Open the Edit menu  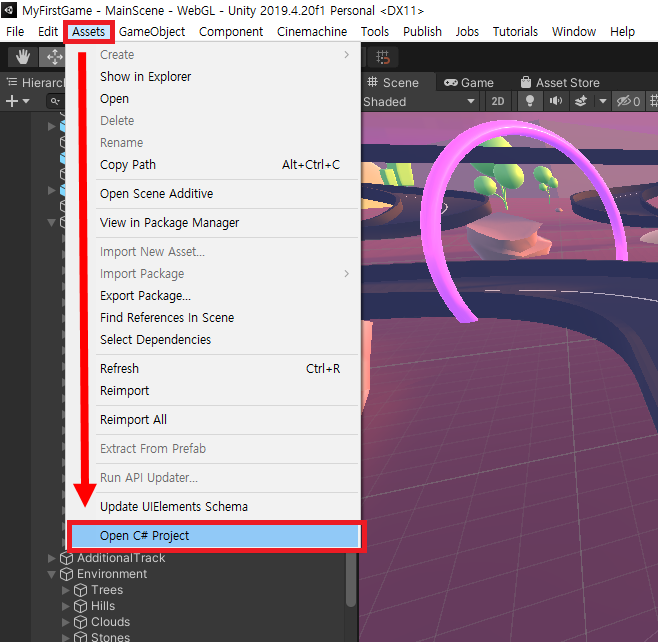tap(48, 32)
